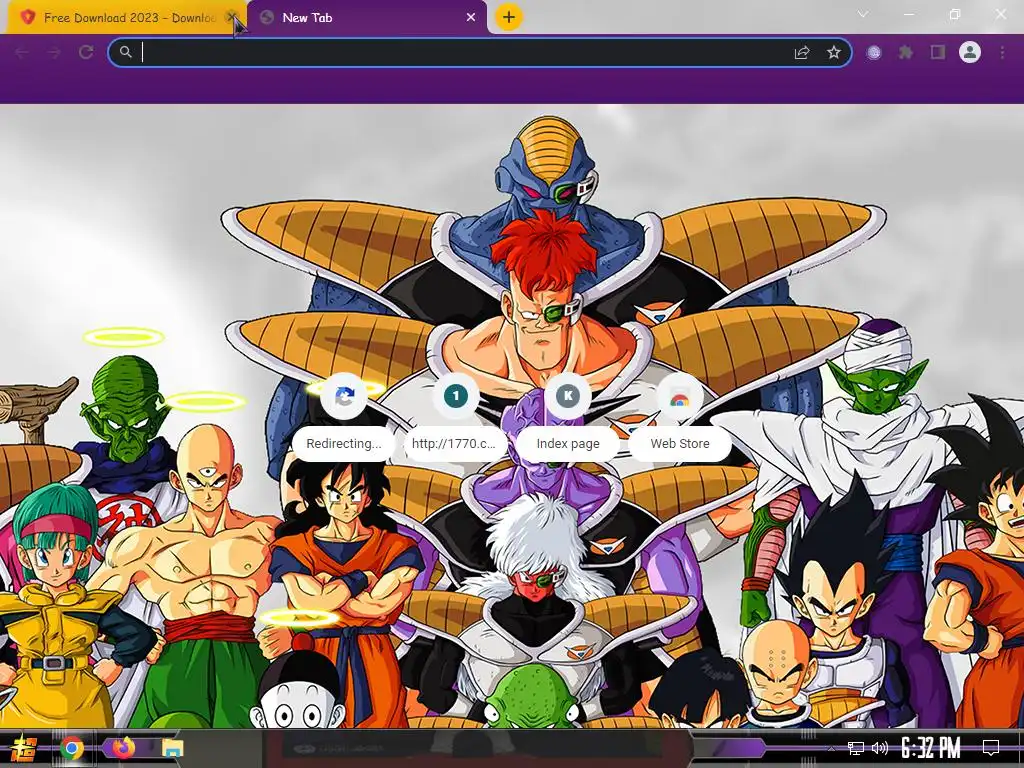Bookmark this tab with star icon
The height and width of the screenshot is (768, 1024).
[833, 52]
